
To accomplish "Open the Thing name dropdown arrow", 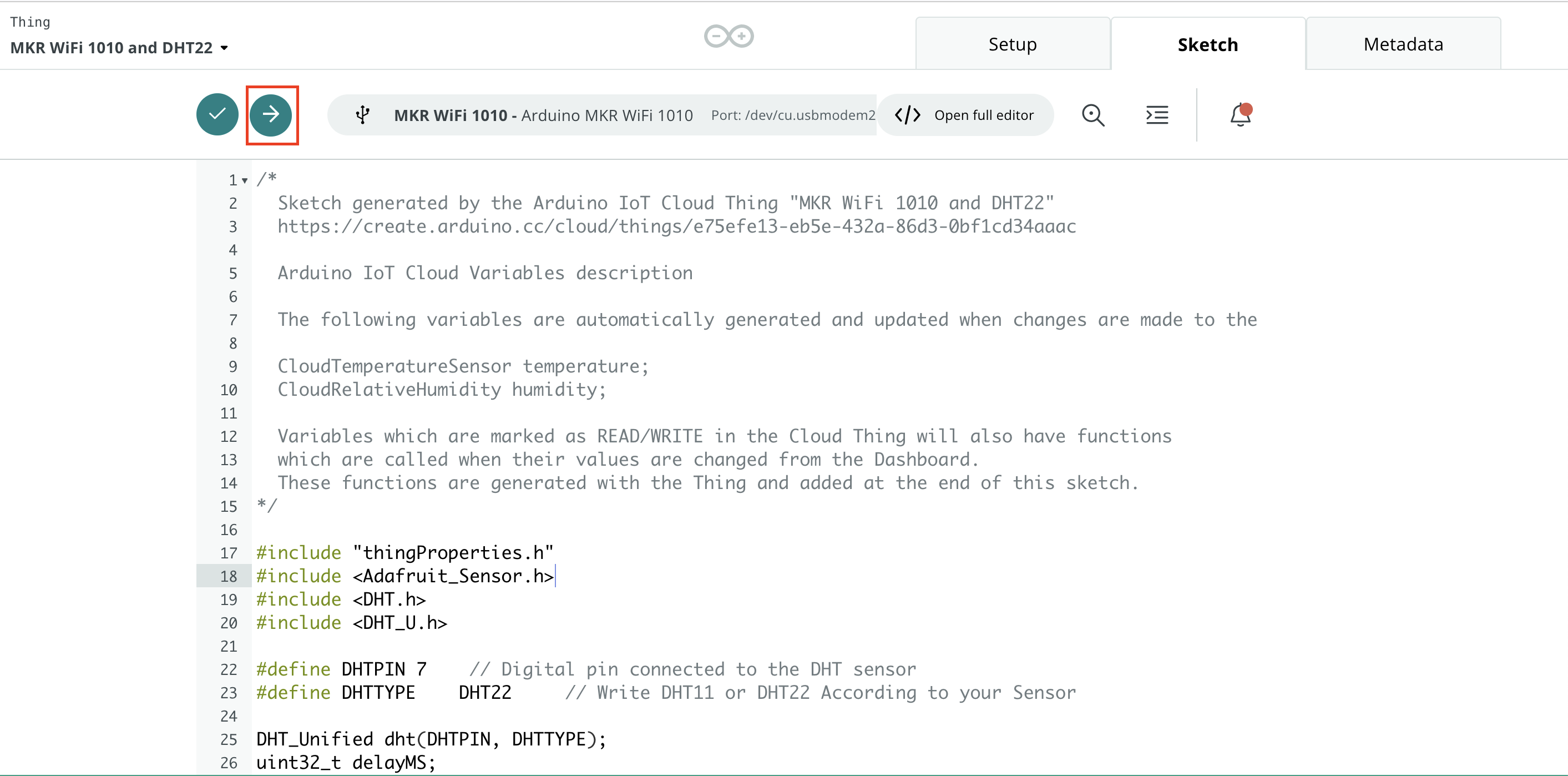I will [225, 48].
